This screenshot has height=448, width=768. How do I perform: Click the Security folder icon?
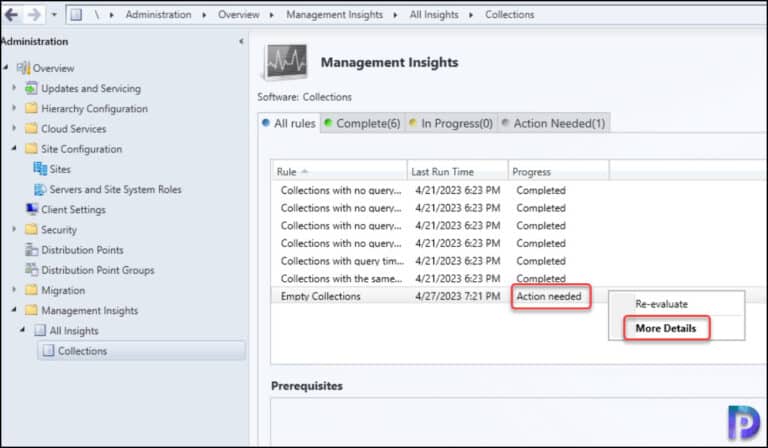click(31, 229)
